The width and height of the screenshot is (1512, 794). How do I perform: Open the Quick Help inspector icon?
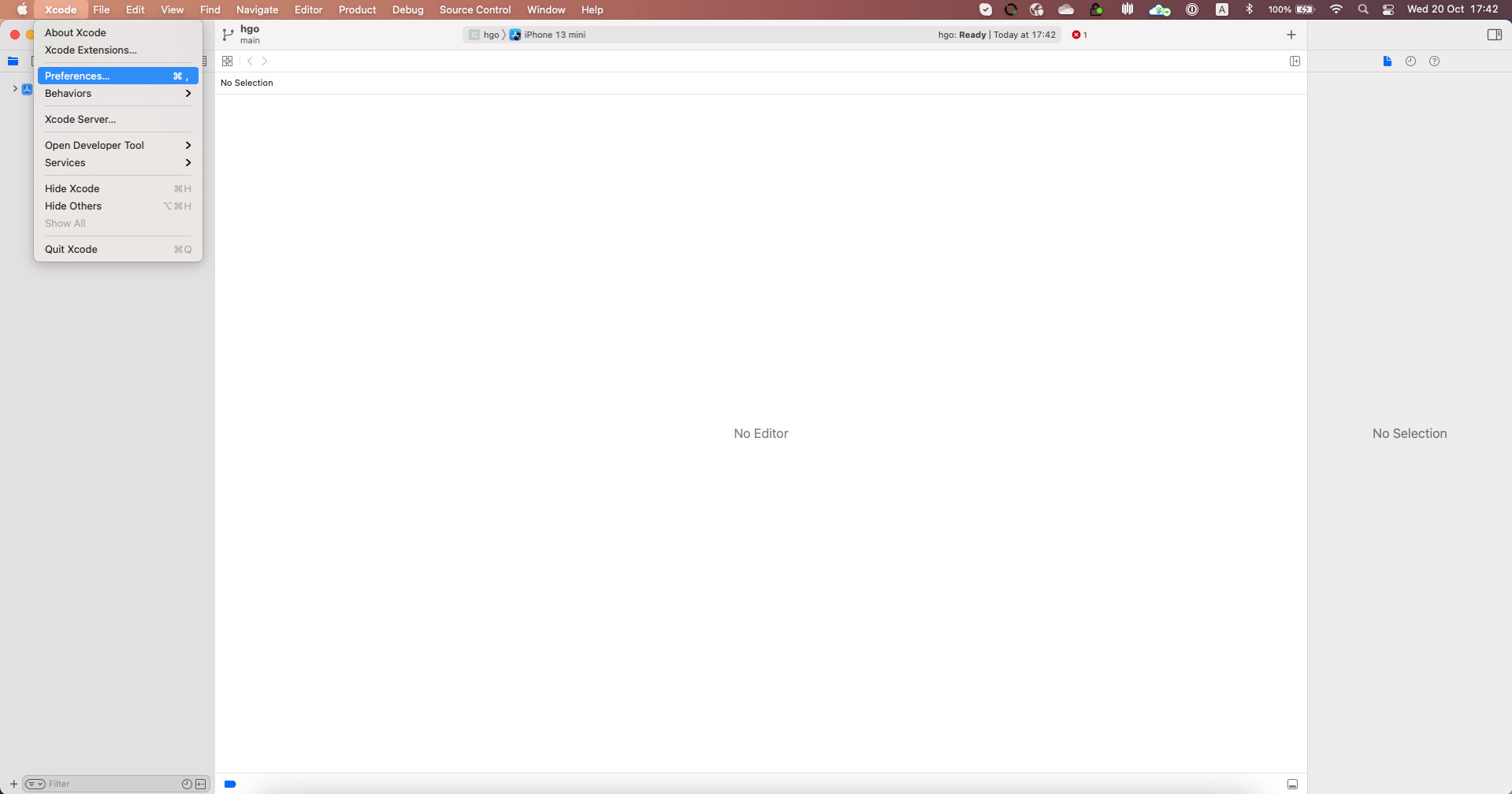(1435, 61)
